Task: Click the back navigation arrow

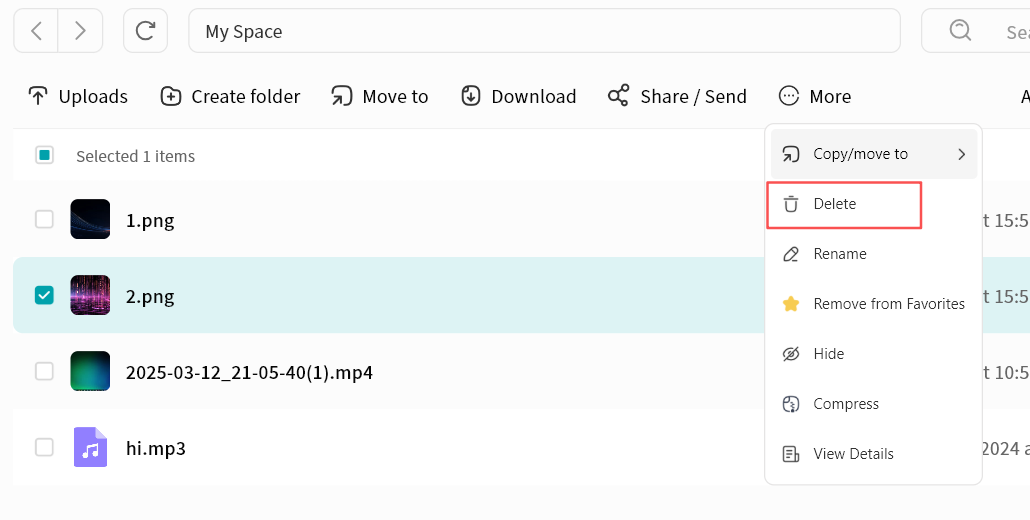Action: [x=36, y=31]
